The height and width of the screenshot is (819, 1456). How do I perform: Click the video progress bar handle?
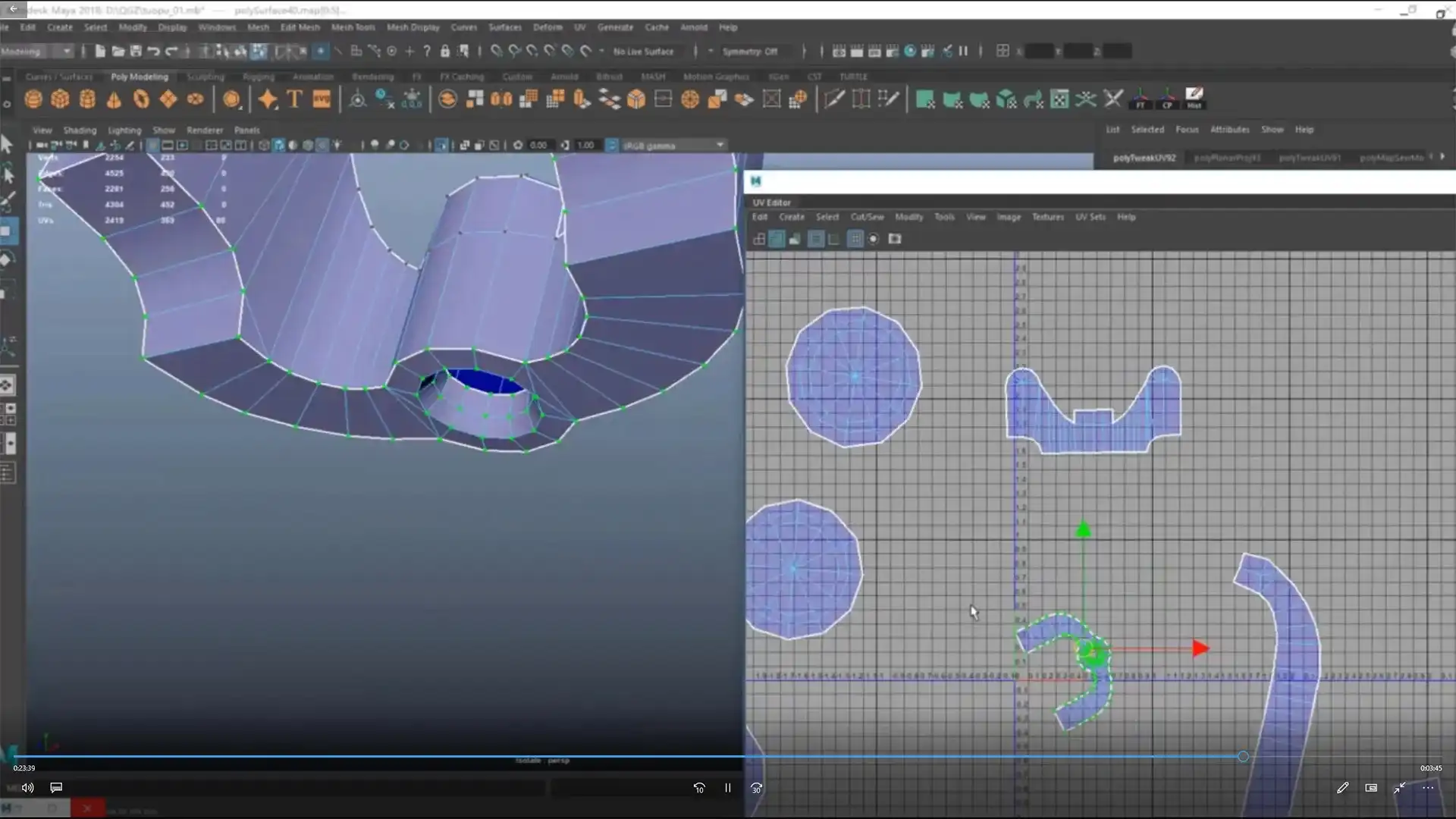point(1243,756)
